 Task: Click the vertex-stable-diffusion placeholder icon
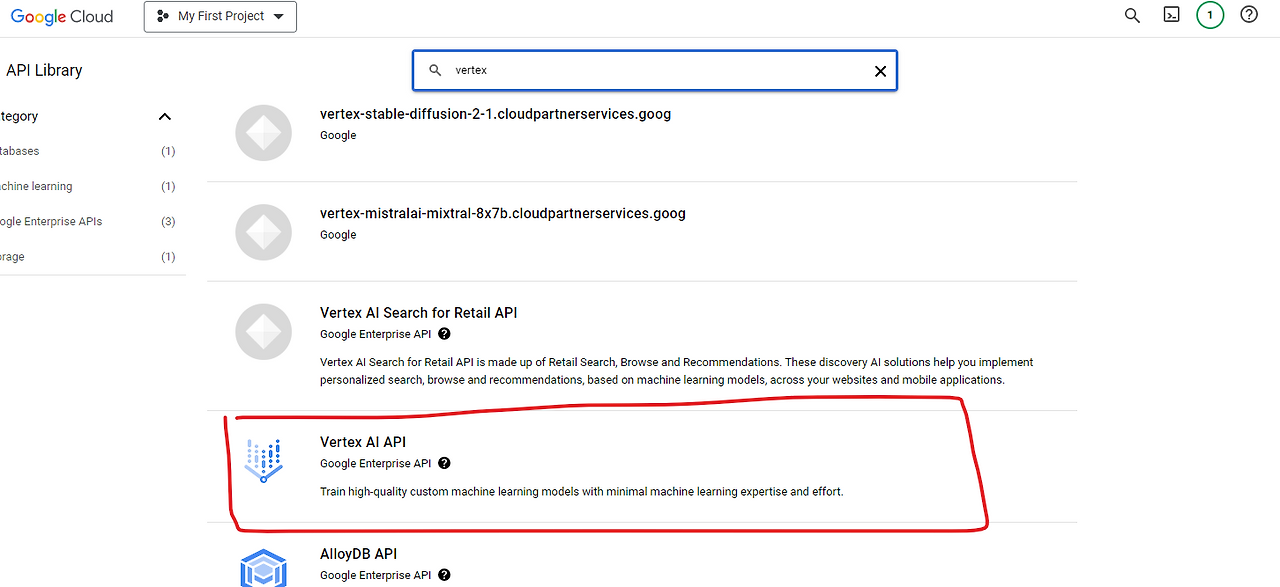coord(263,132)
